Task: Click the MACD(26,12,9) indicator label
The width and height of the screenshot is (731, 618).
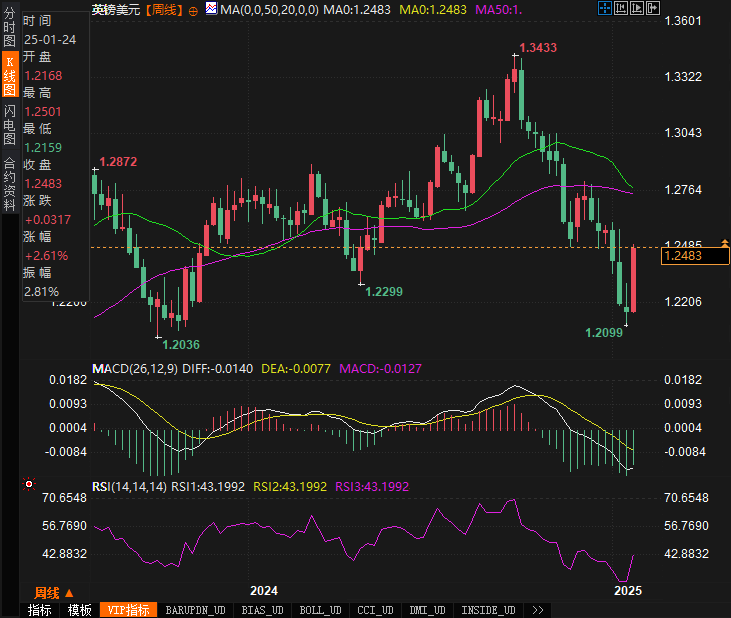Action: click(x=135, y=369)
